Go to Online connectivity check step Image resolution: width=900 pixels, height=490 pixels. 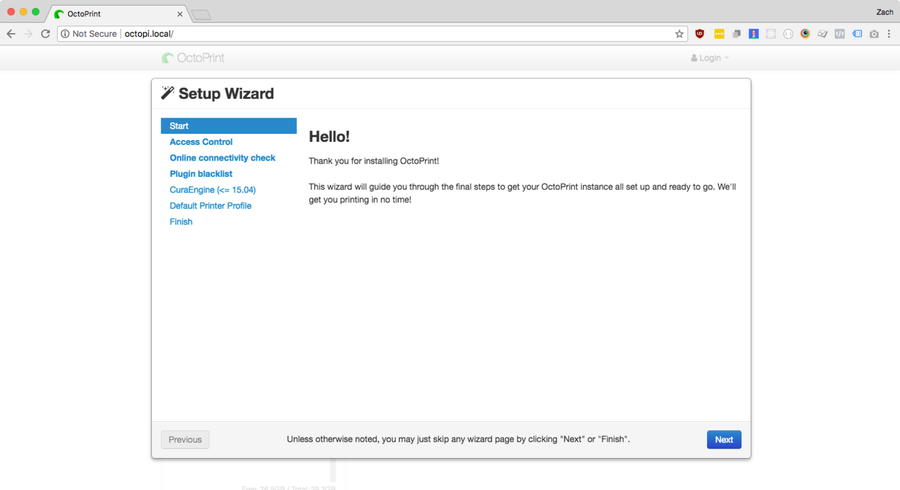(x=222, y=158)
